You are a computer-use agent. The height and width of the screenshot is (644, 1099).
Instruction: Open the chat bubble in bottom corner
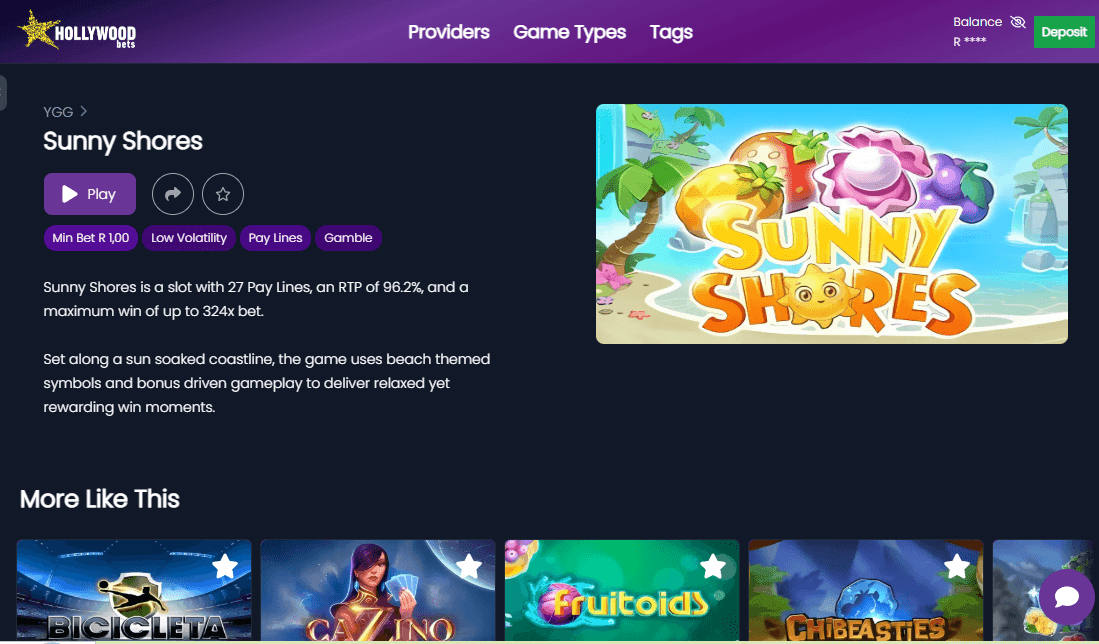(1065, 597)
